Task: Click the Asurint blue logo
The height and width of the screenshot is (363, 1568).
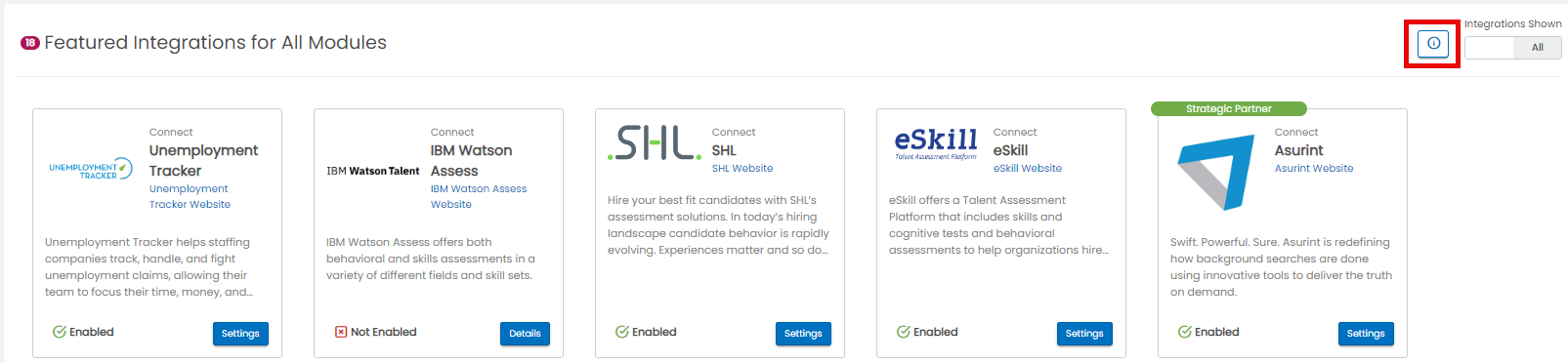Action: (x=1215, y=173)
